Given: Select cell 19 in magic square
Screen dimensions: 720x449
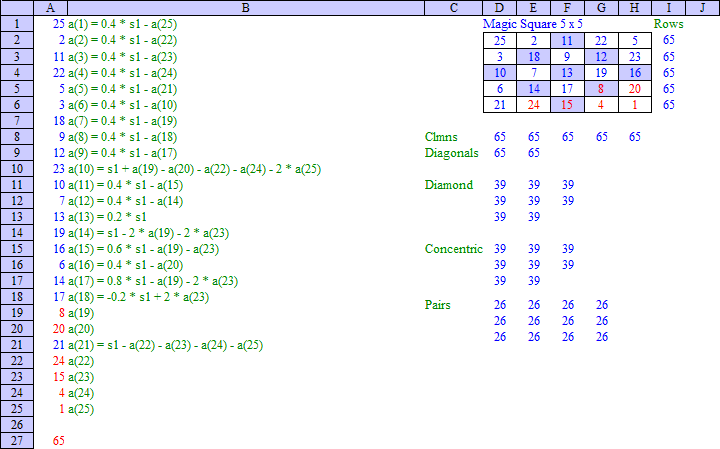Looking at the screenshot, I should click(x=601, y=73).
